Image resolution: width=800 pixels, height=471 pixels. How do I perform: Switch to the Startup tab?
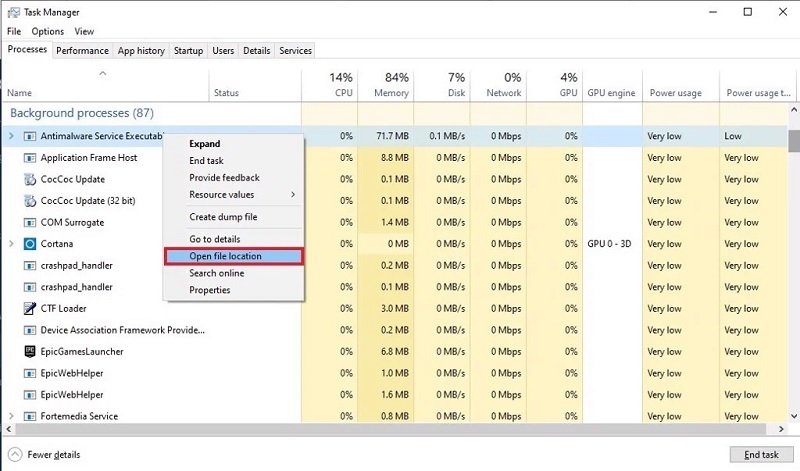(188, 51)
